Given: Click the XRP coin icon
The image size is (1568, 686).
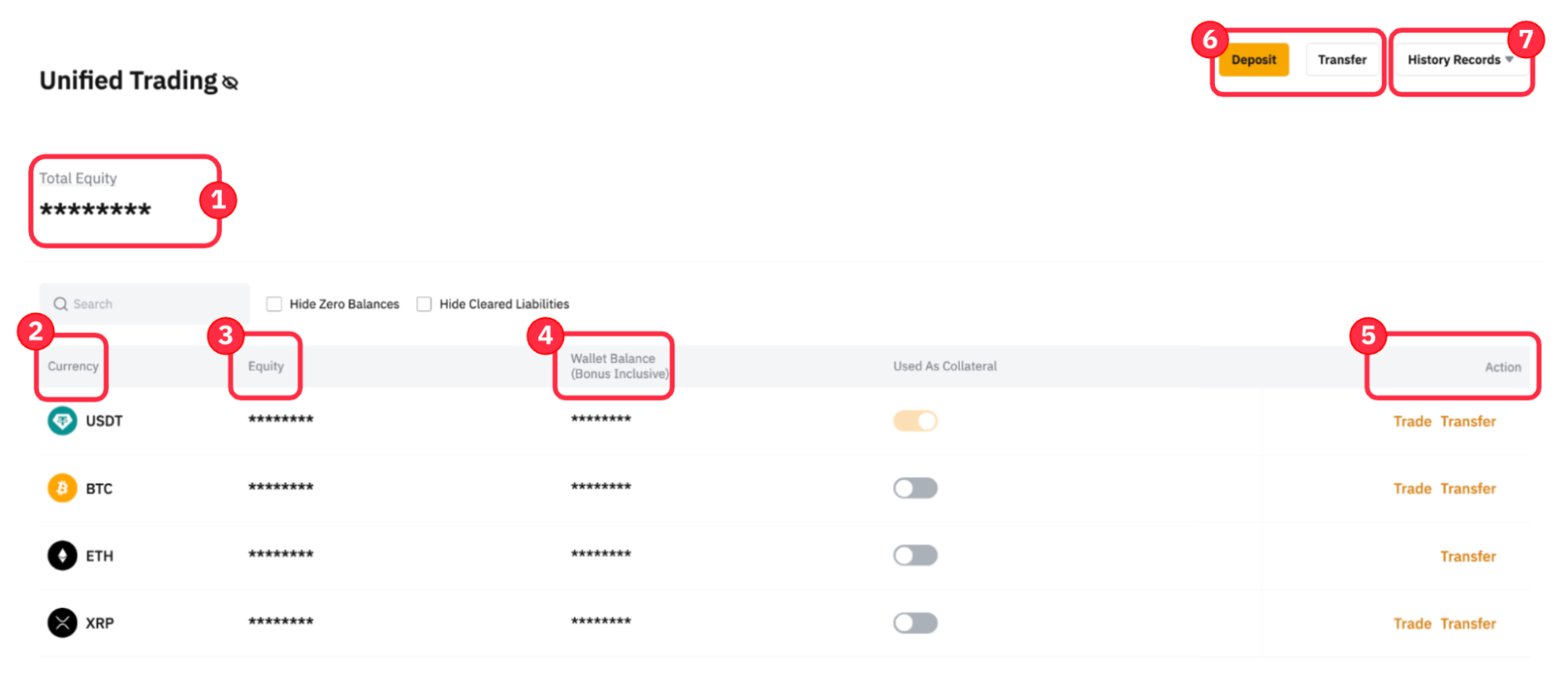Looking at the screenshot, I should (x=62, y=623).
